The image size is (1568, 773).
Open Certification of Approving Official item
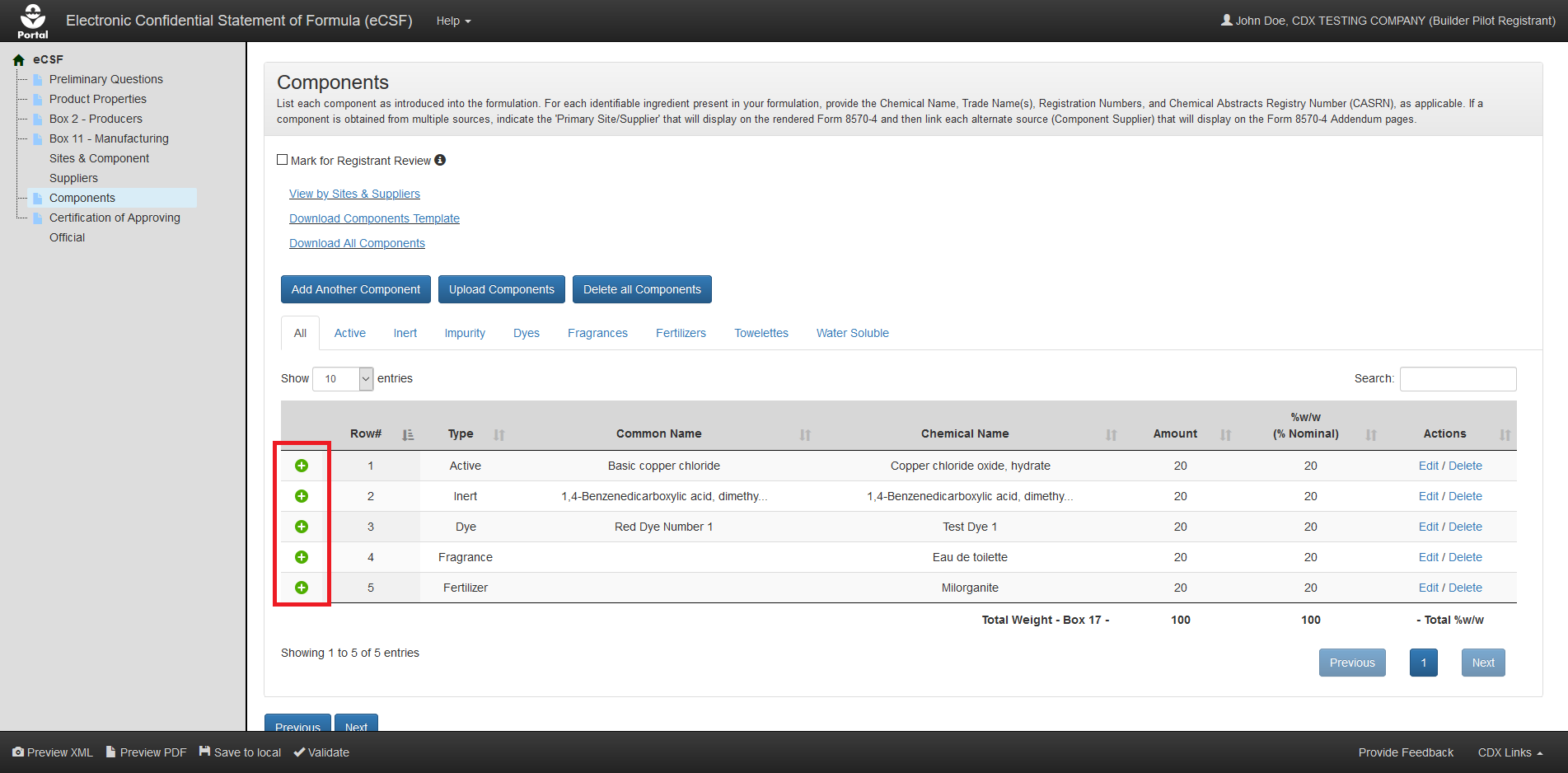[115, 227]
